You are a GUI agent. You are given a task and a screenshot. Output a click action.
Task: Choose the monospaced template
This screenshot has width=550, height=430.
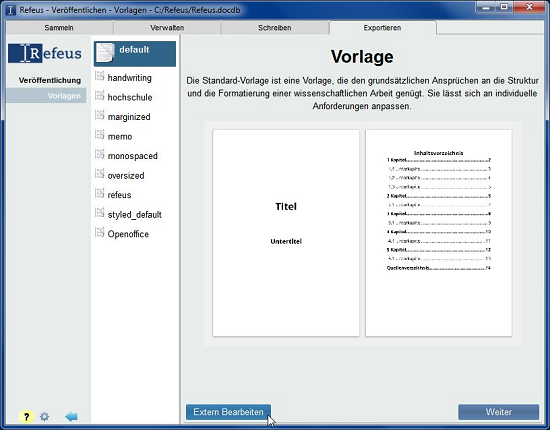(x=133, y=156)
